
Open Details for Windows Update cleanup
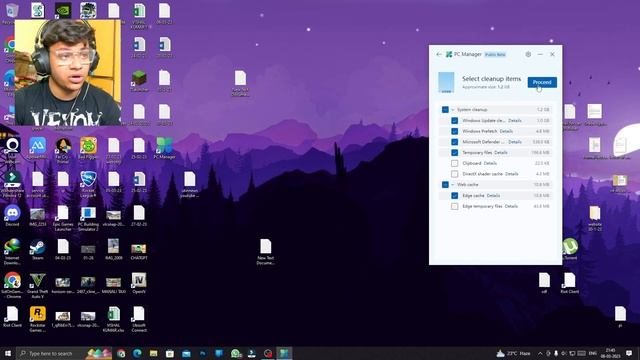click(515, 120)
